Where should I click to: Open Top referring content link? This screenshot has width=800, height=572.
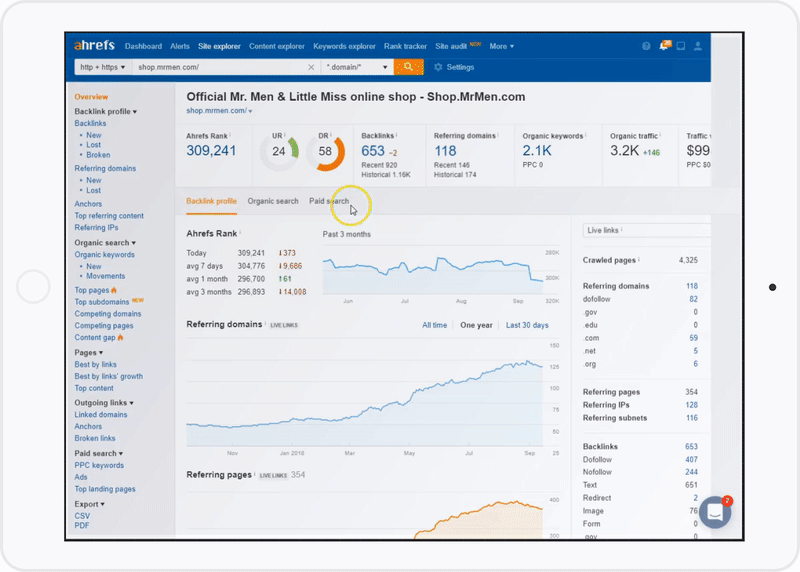pos(109,215)
